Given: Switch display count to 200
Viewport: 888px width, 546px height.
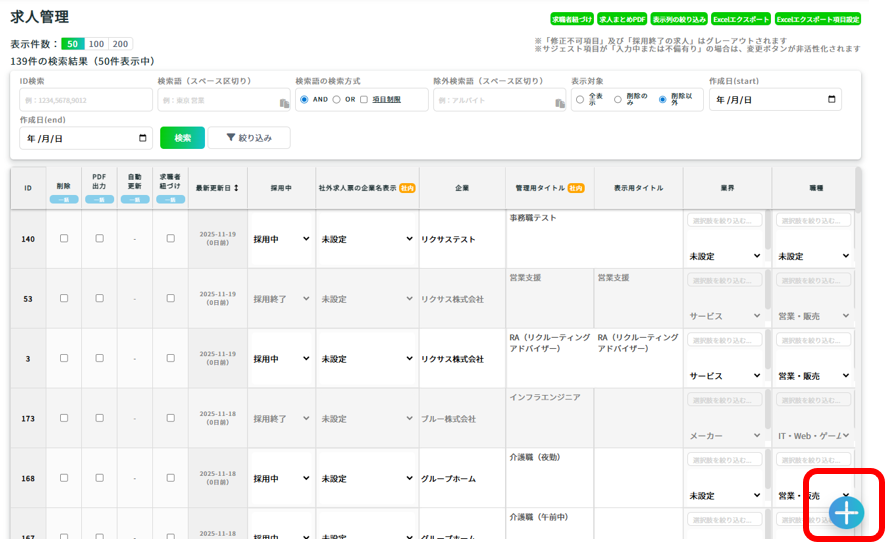Looking at the screenshot, I should pos(121,44).
